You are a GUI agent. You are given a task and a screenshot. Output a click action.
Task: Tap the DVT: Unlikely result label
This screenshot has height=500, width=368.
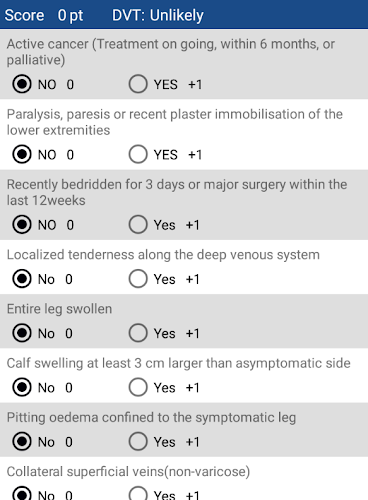pos(158,15)
